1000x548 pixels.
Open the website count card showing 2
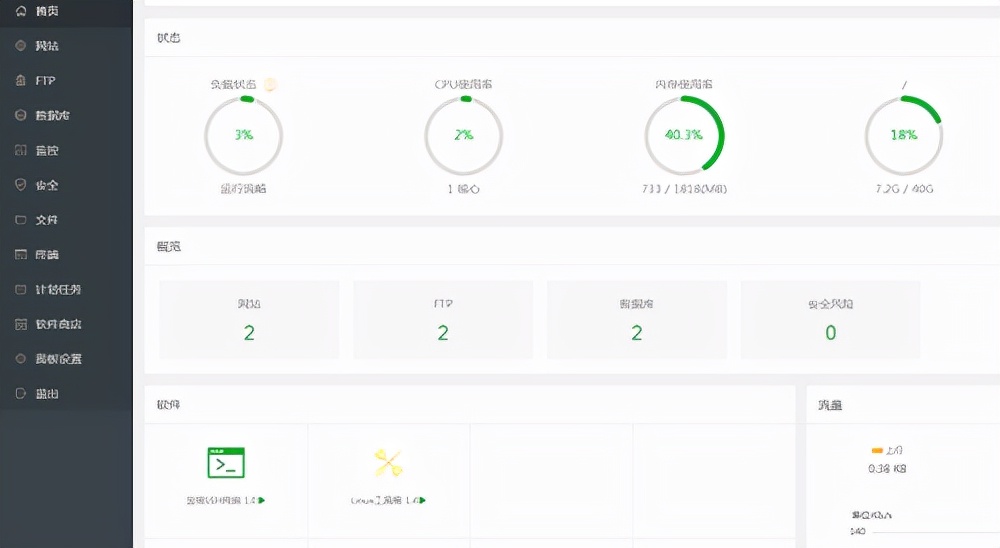click(x=249, y=319)
